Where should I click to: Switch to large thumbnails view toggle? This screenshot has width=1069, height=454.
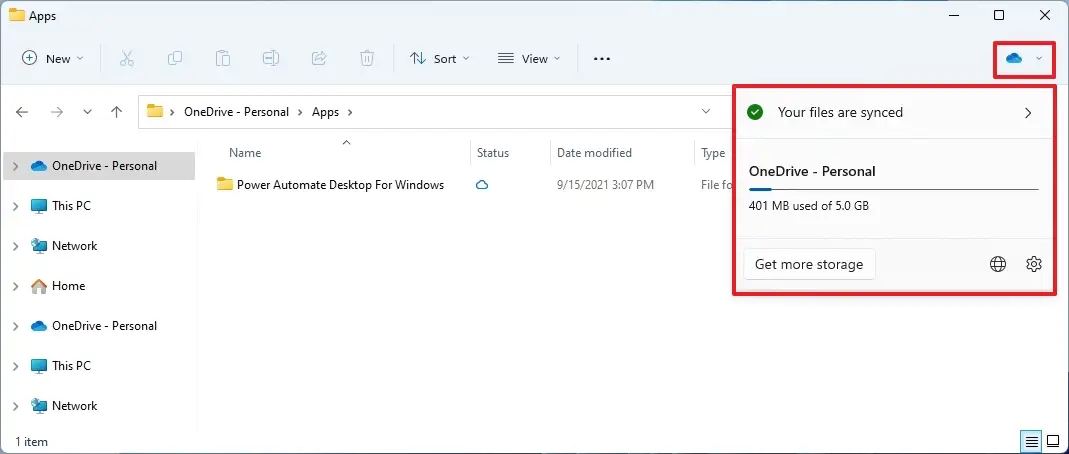(x=1052, y=441)
